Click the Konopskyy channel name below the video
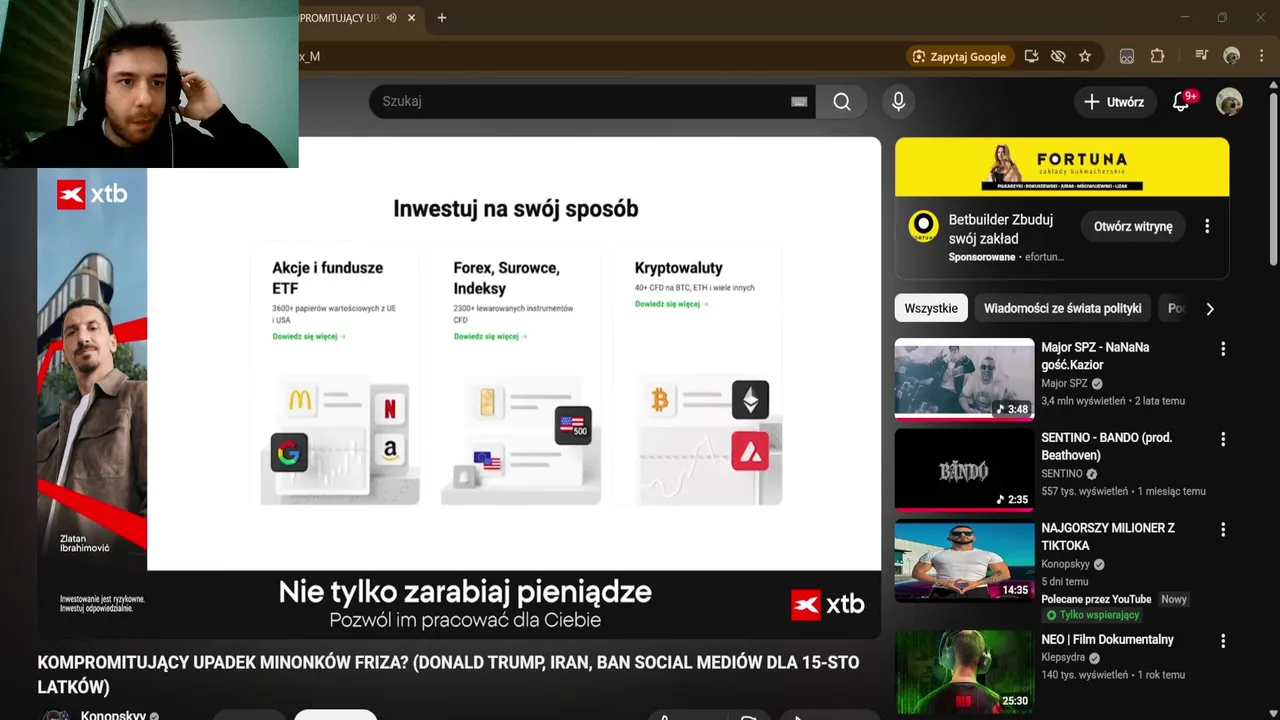 click(x=113, y=716)
